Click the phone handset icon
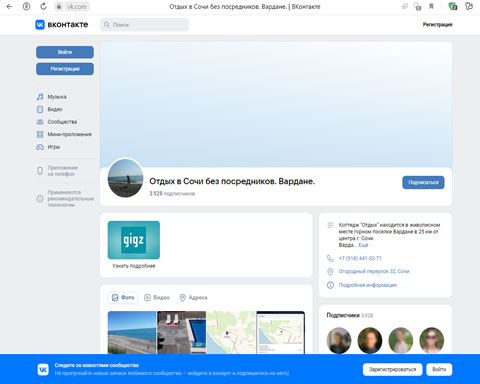Screen dimensions: 480x384 tap(330, 258)
